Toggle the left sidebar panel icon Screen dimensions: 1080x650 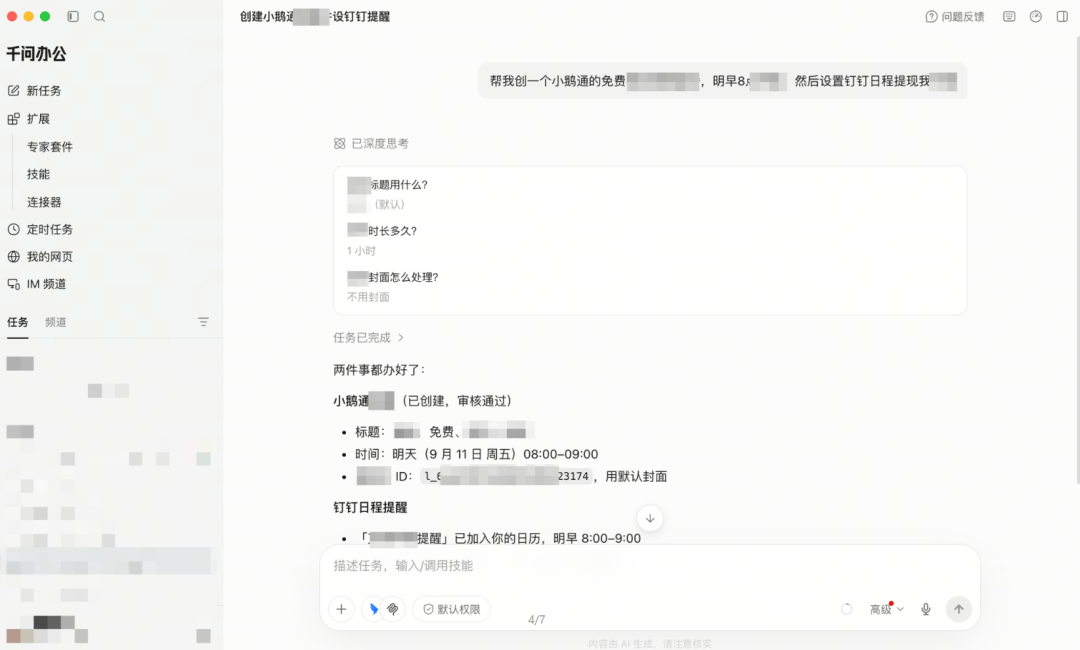(73, 17)
